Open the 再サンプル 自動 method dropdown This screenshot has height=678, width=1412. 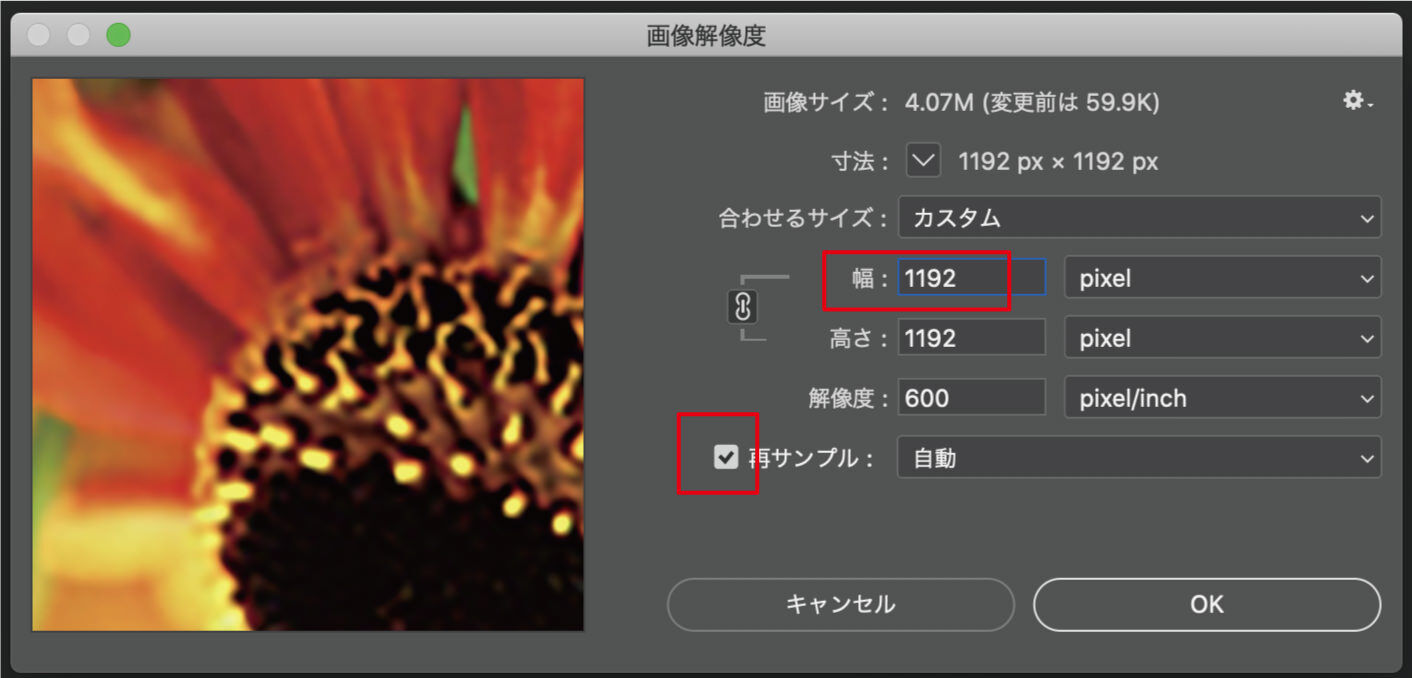[1139, 457]
